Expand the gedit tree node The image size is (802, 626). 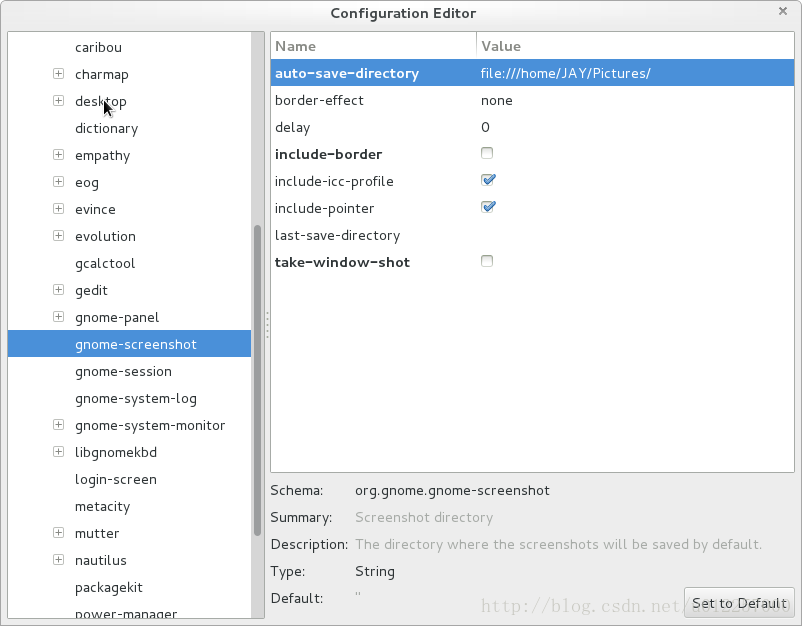(x=58, y=289)
